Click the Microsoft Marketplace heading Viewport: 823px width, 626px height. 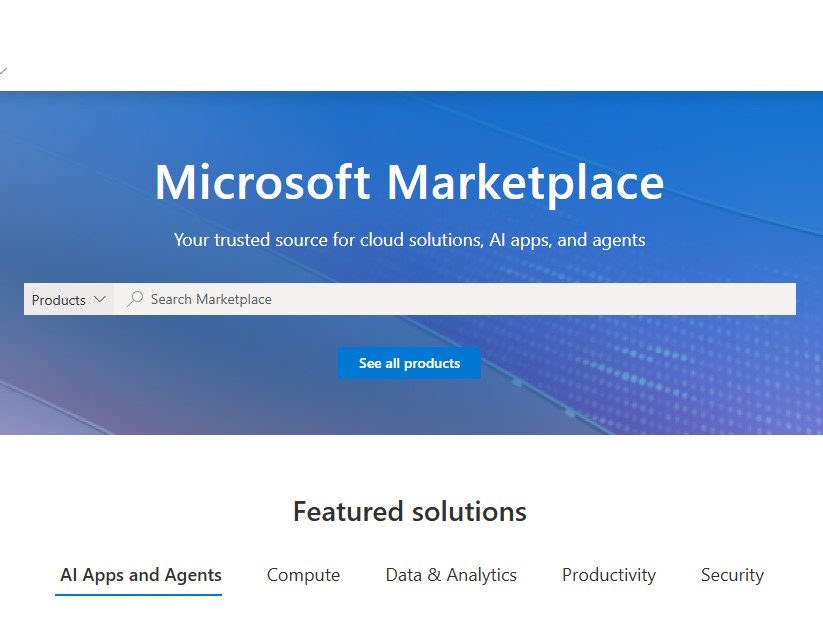click(410, 182)
